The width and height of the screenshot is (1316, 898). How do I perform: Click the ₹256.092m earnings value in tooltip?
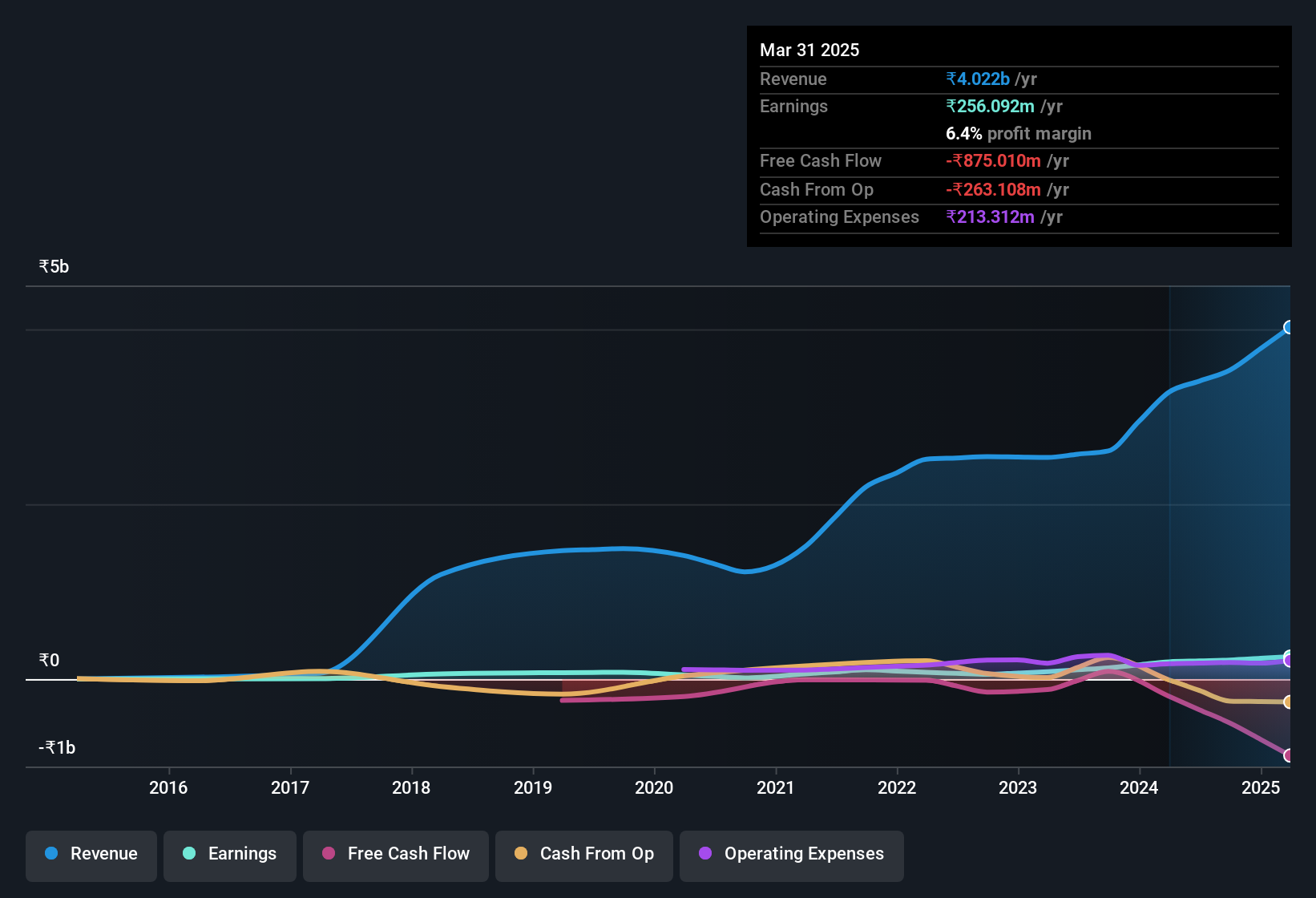[x=990, y=106]
